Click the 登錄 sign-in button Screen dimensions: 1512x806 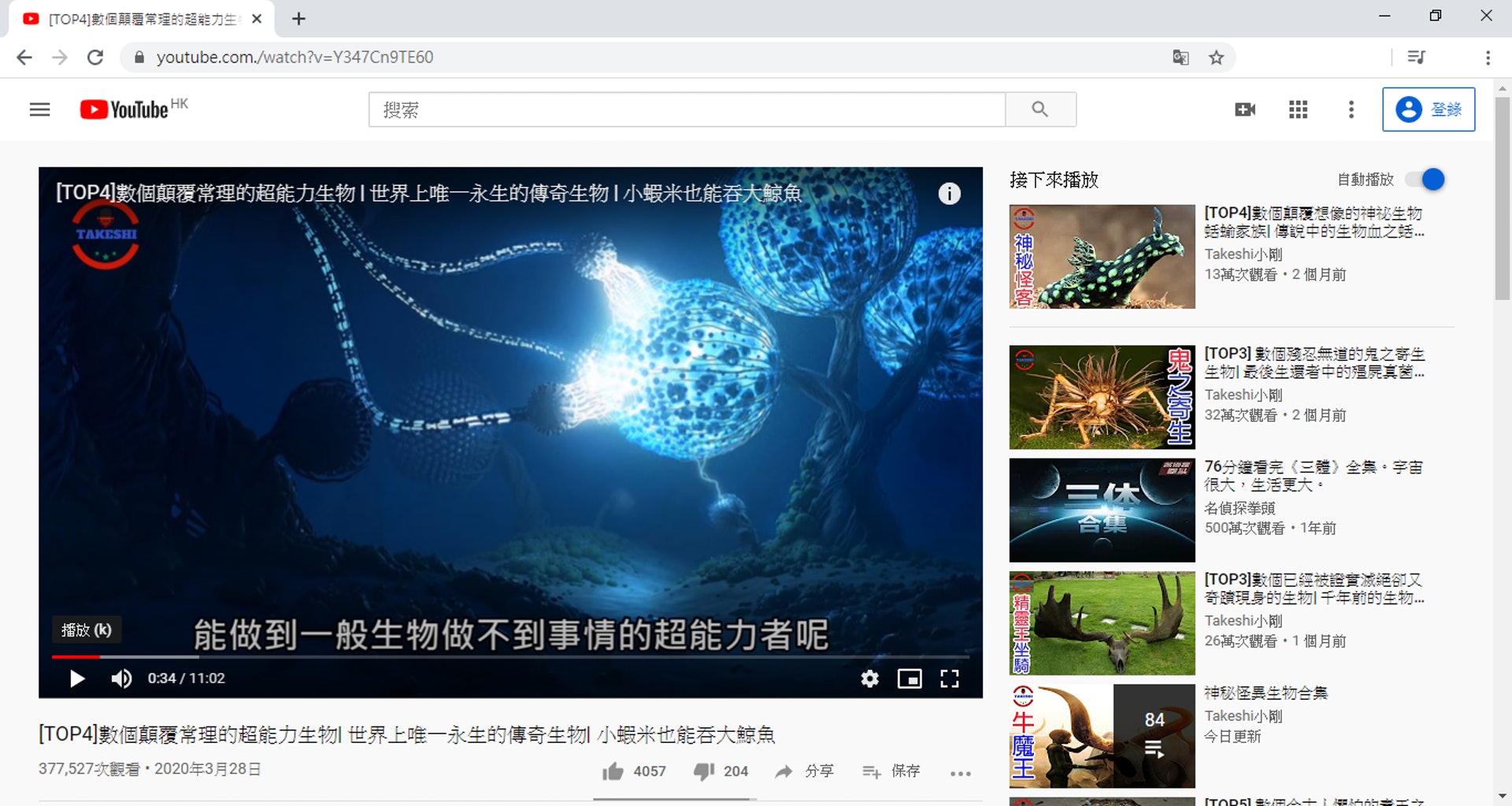(1429, 110)
